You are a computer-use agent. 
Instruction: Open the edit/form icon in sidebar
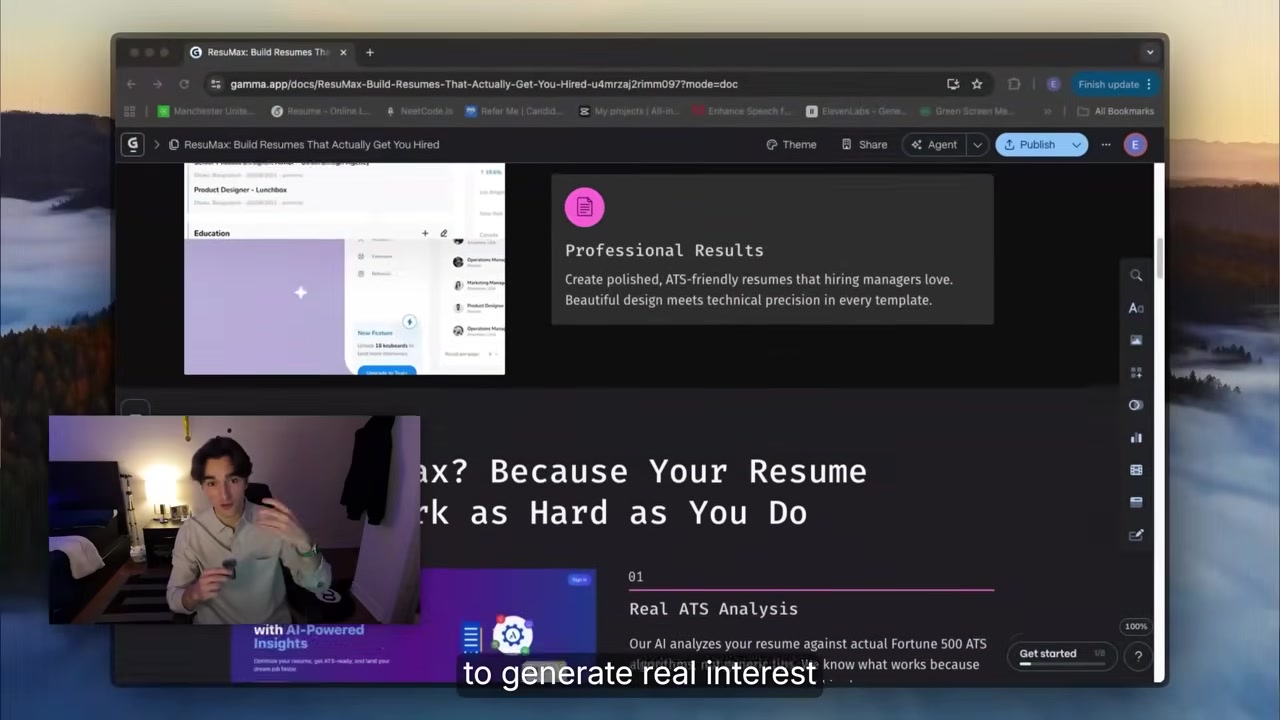tap(1136, 535)
